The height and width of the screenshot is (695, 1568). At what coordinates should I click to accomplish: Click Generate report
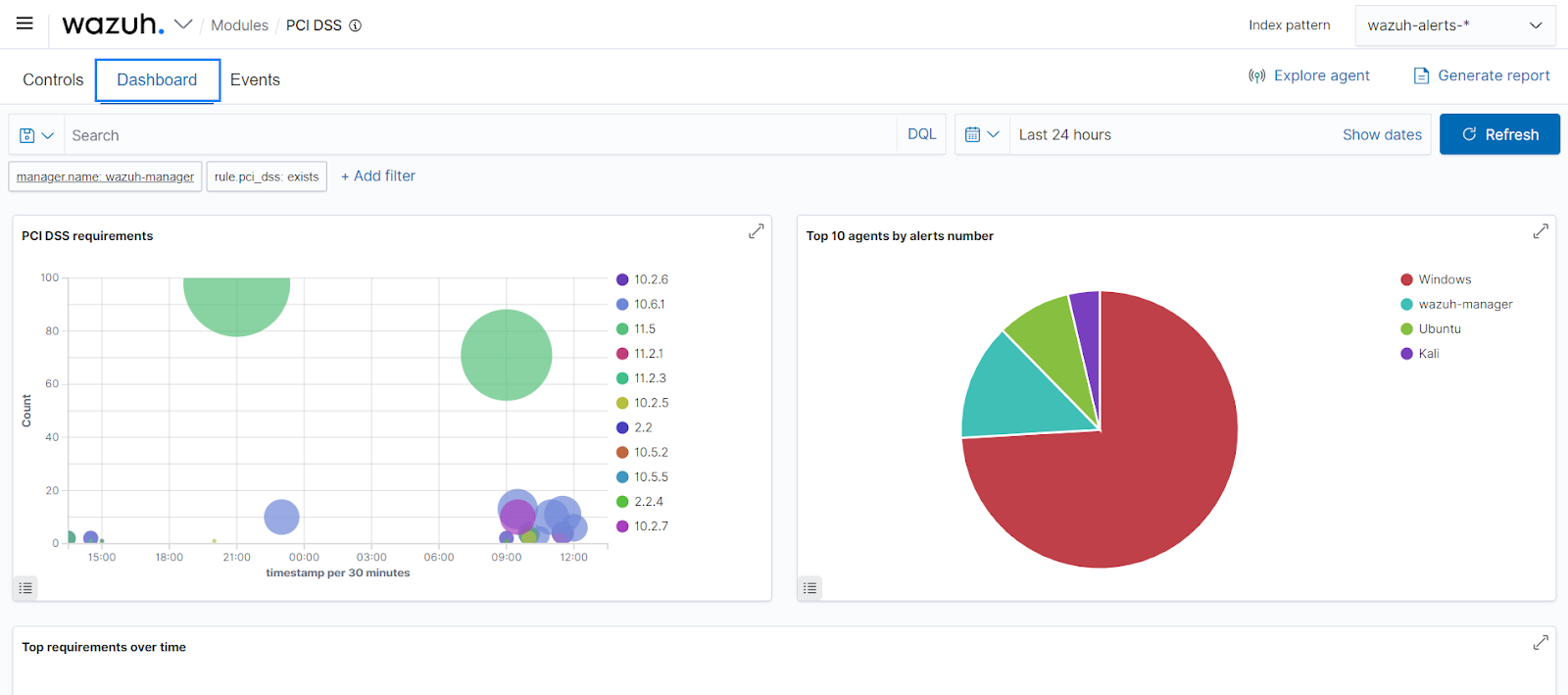[x=1482, y=75]
